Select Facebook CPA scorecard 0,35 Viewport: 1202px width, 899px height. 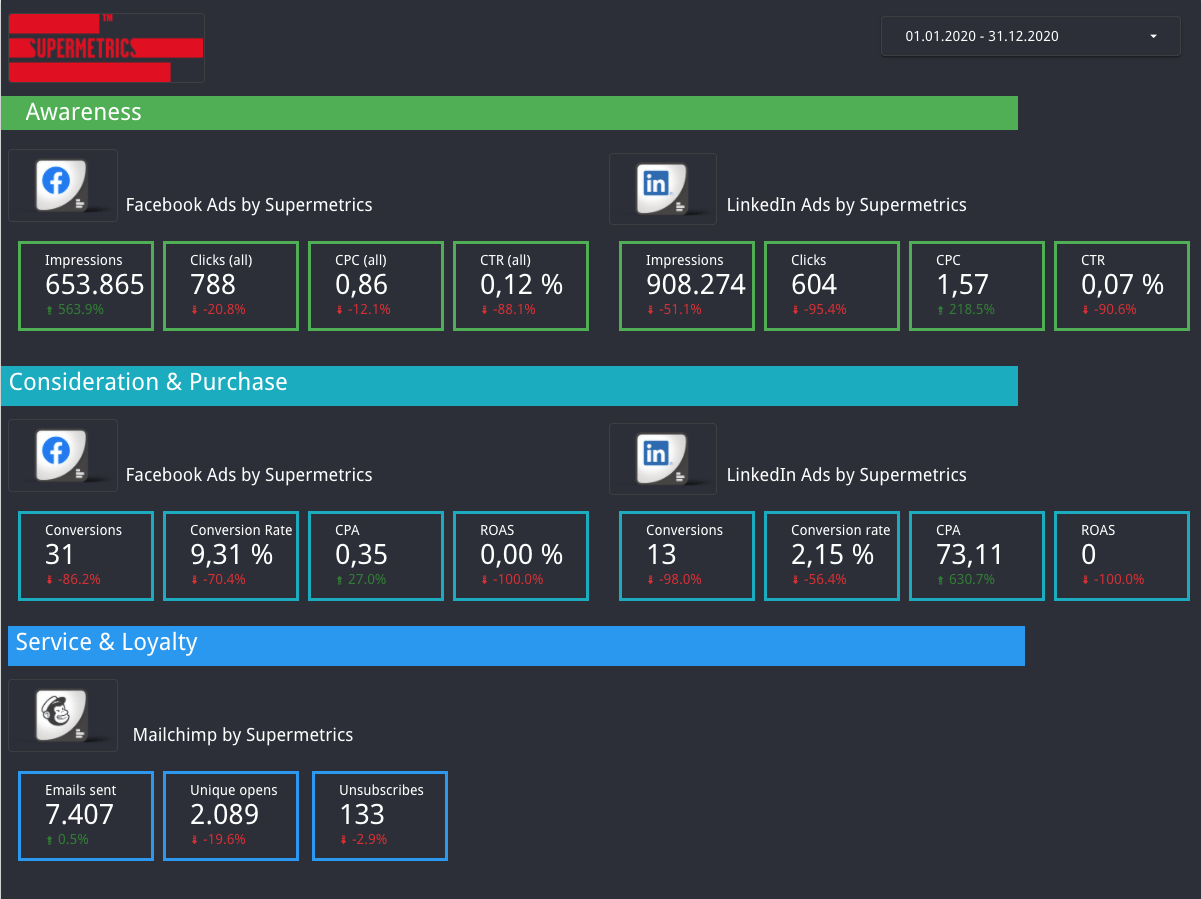376,556
